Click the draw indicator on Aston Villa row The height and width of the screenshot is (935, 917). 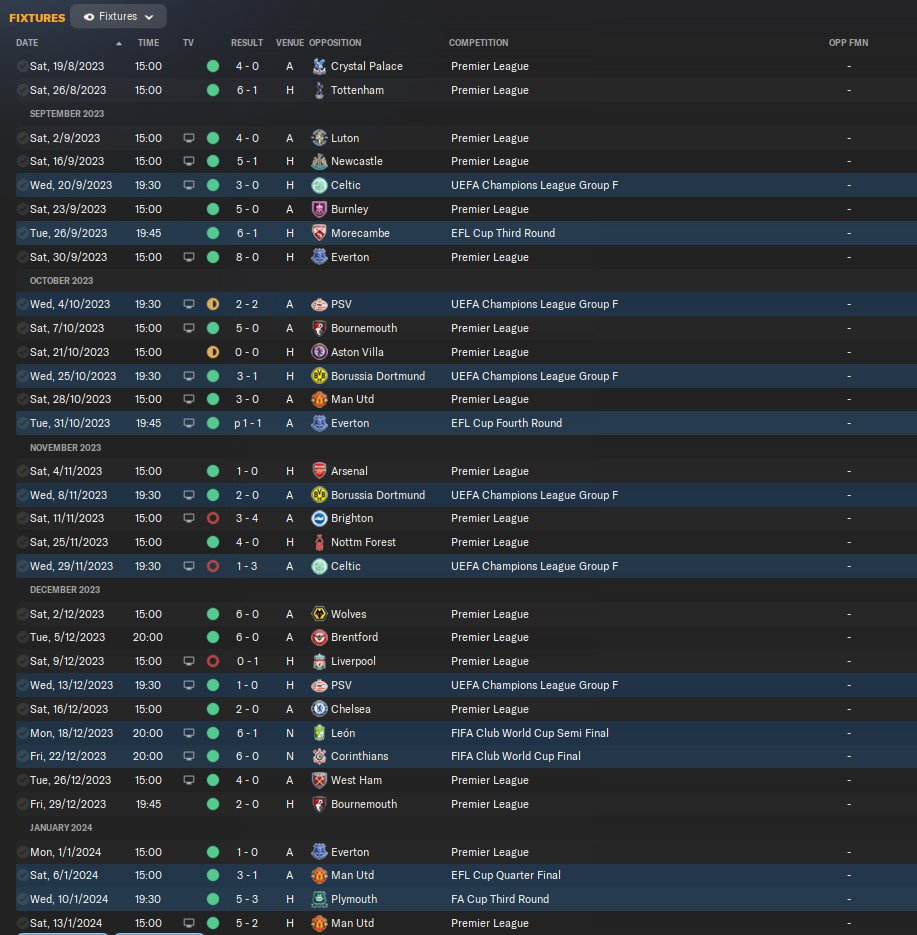pos(213,352)
